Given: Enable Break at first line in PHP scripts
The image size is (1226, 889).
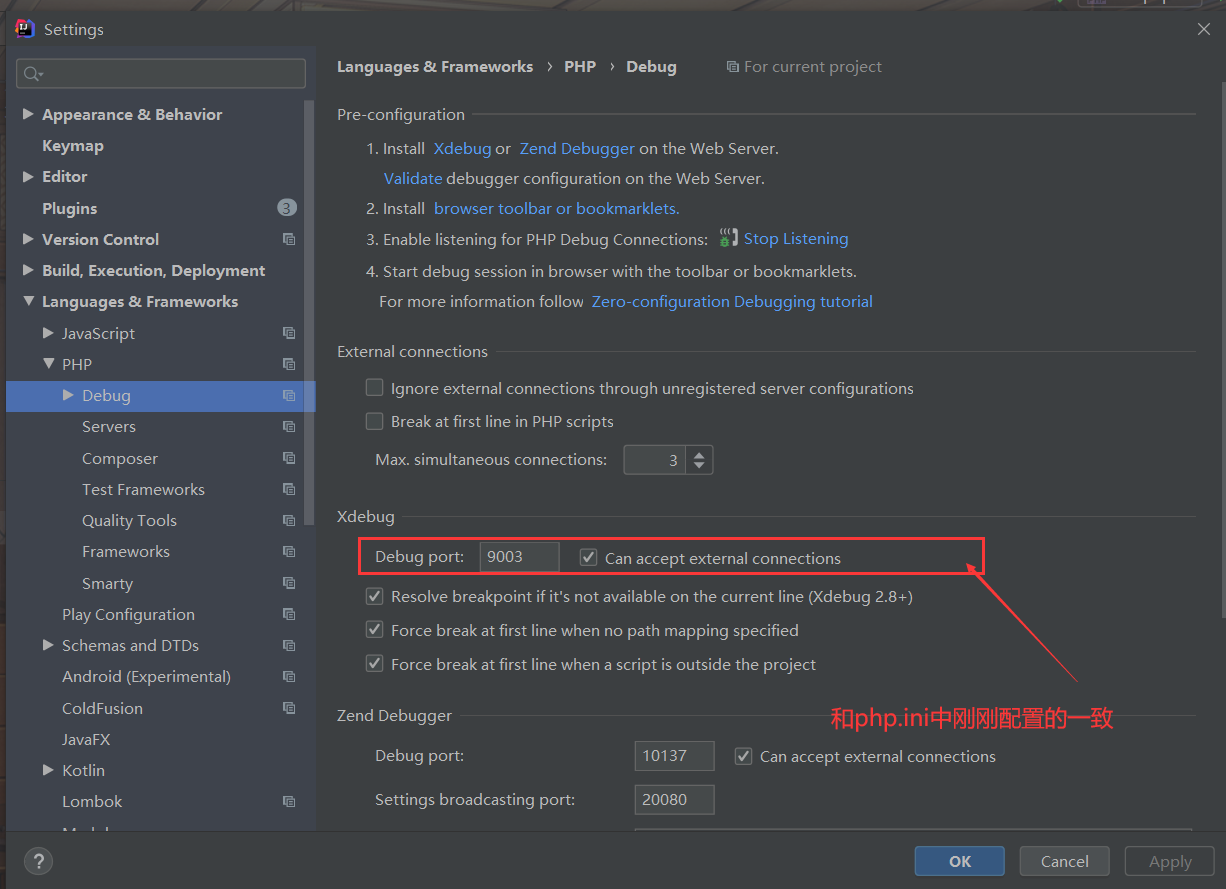Looking at the screenshot, I should 375,421.
